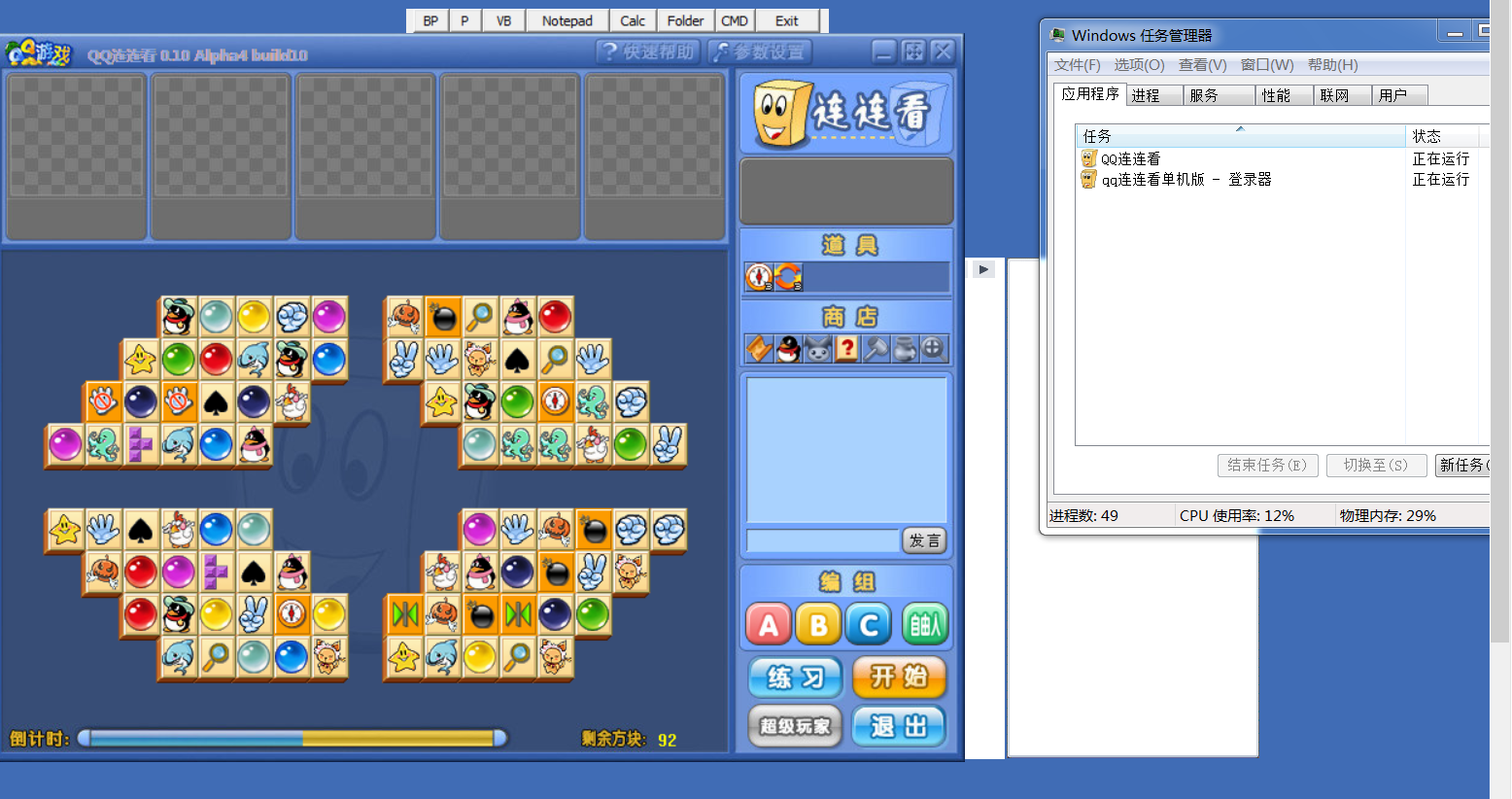This screenshot has width=1512, height=799.
Task: Pick compass tile between V-hand and yellow ball
Action: point(292,614)
